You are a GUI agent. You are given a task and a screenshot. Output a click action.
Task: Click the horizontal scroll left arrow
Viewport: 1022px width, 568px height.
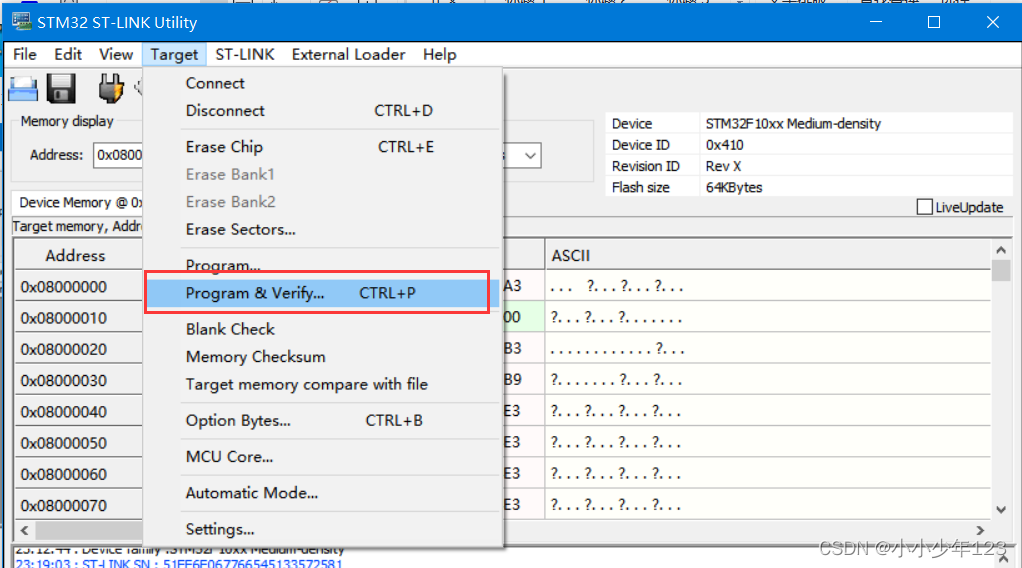(x=25, y=530)
